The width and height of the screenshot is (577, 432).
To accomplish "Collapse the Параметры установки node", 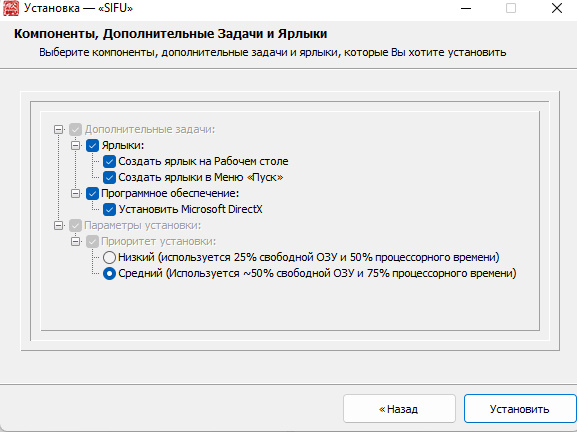I will (59, 225).
